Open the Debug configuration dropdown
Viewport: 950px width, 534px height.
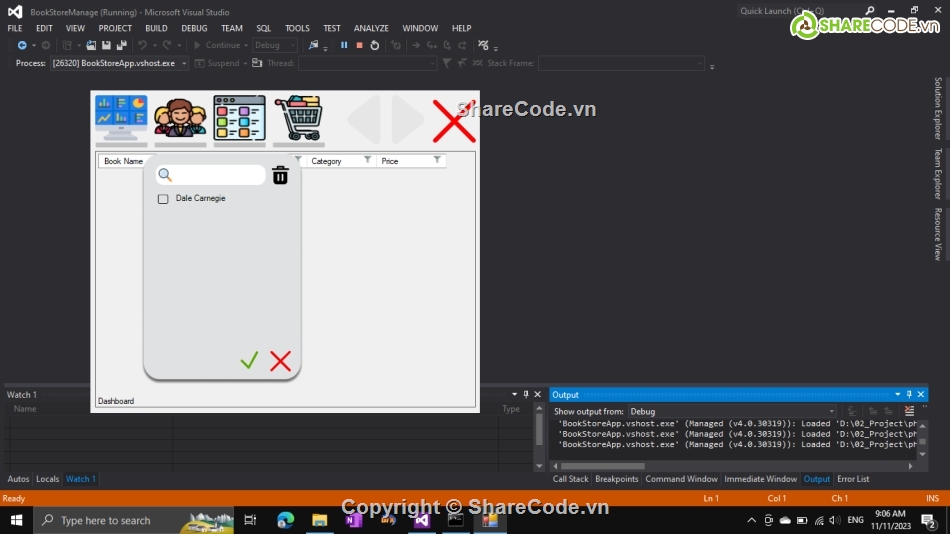[275, 45]
